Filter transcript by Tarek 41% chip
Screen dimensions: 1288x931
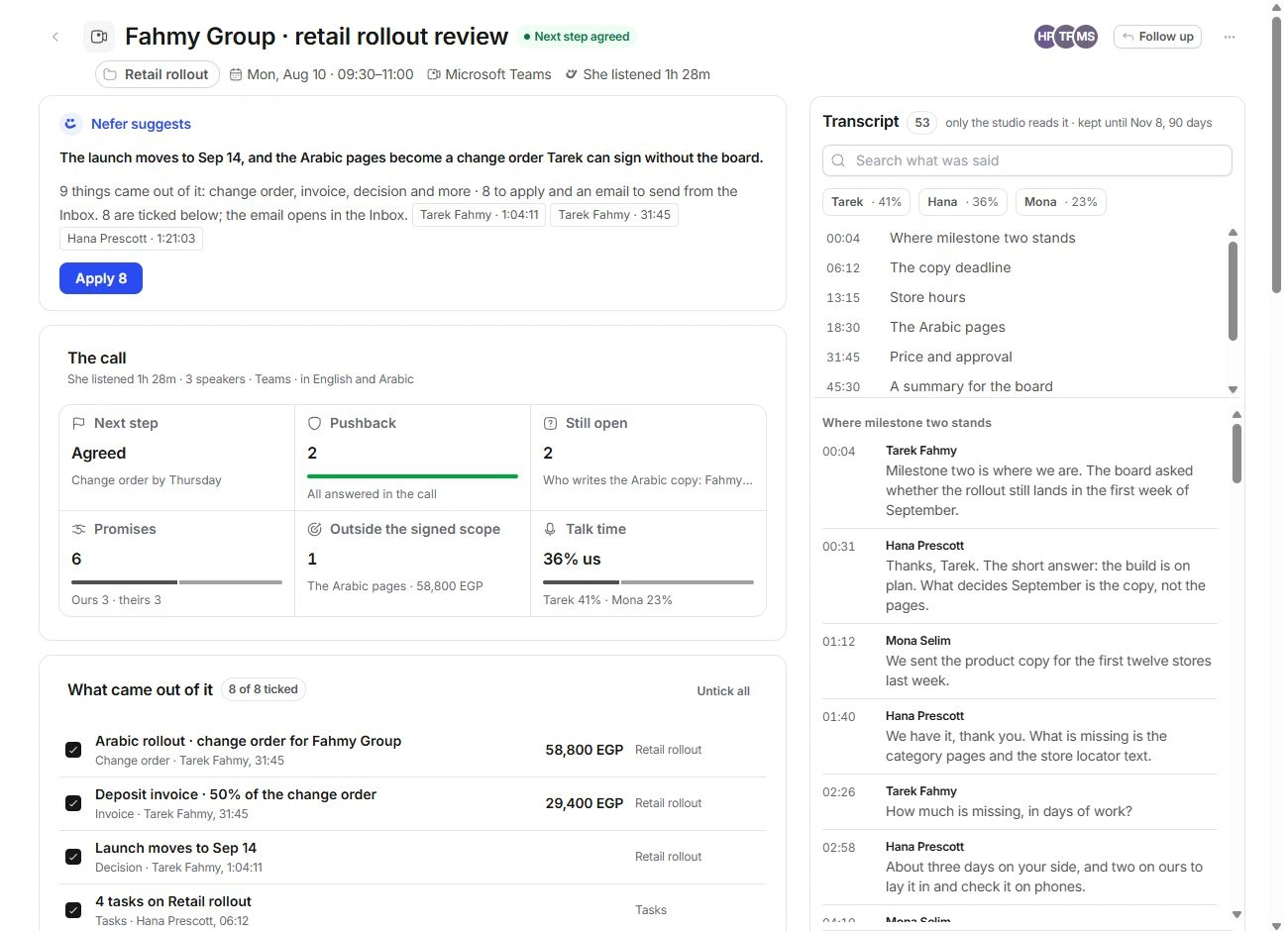click(866, 202)
